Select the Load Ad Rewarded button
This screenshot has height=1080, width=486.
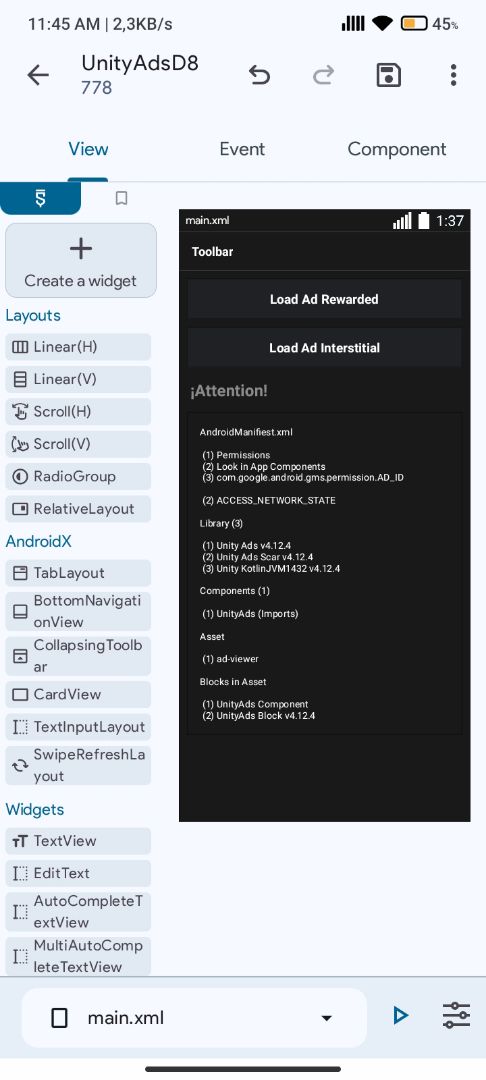(324, 299)
